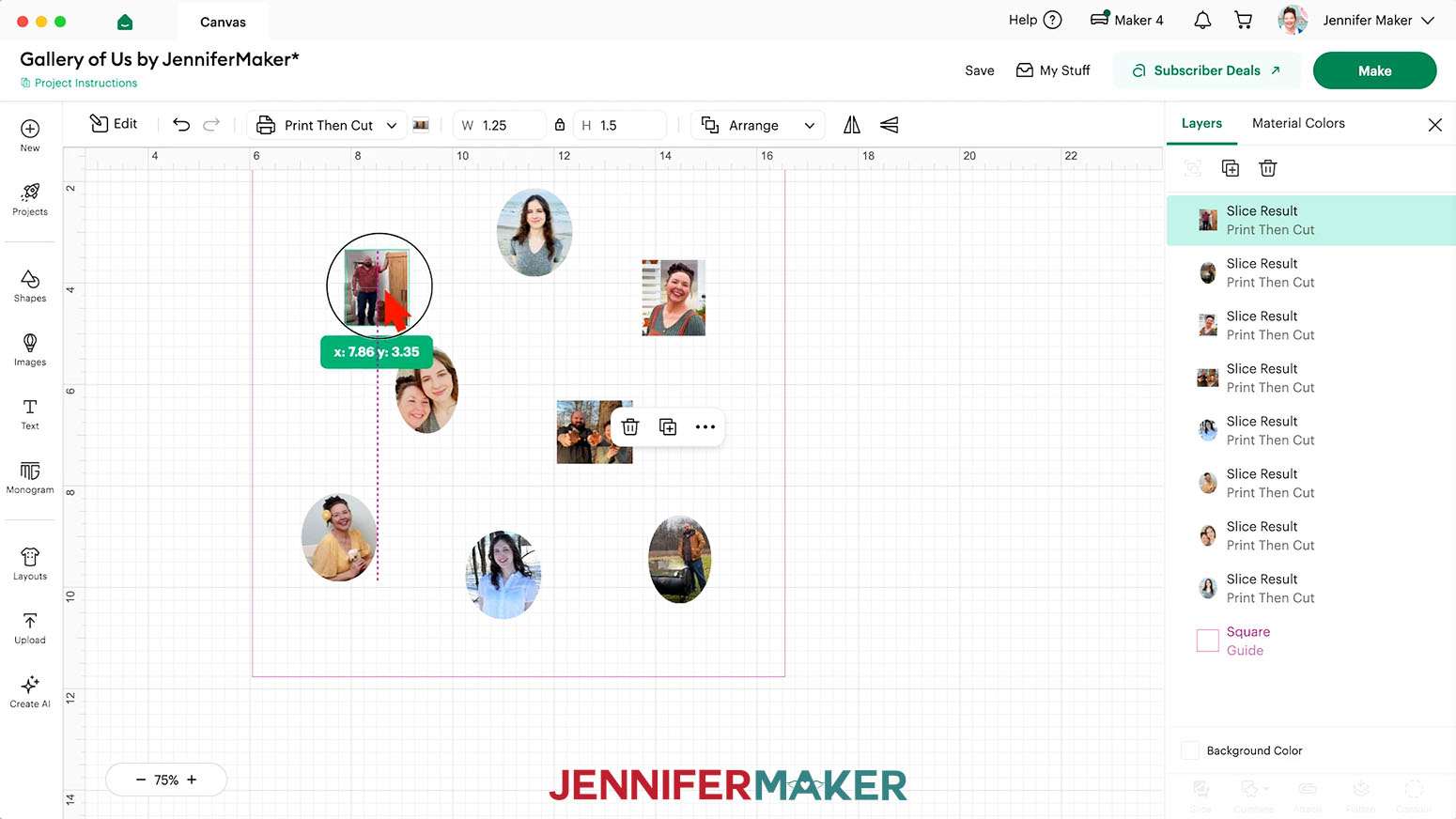This screenshot has width=1456, height=819.
Task: Open the Cricut home icon
Action: point(125,22)
